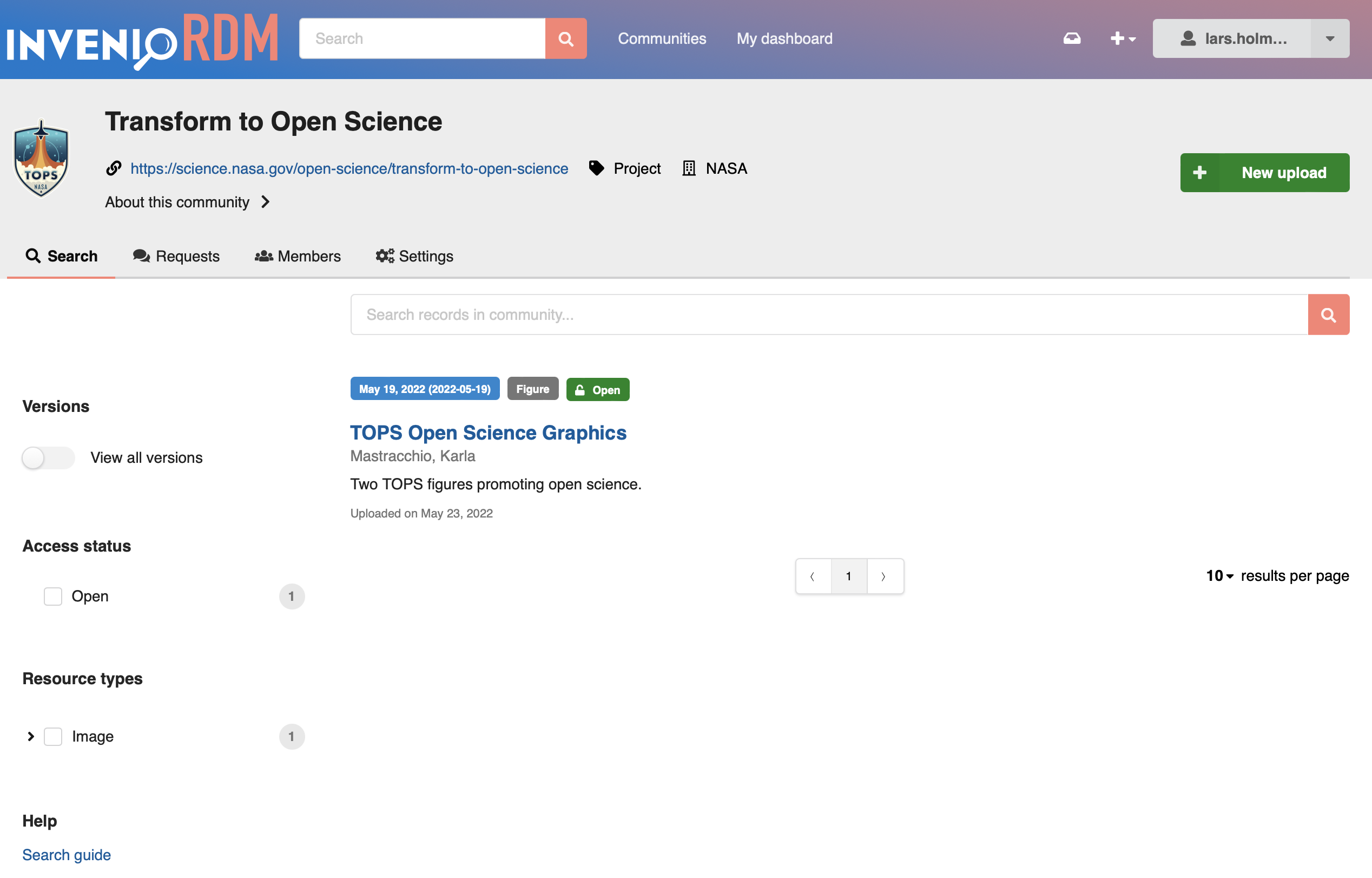Click the link chain icon

click(x=114, y=168)
